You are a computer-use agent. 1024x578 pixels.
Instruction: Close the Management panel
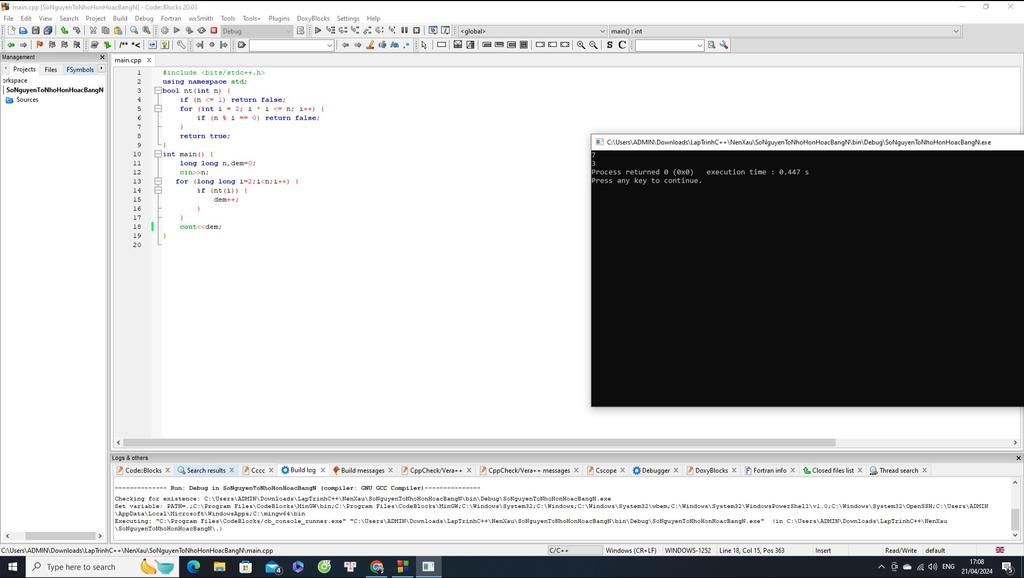(x=102, y=57)
